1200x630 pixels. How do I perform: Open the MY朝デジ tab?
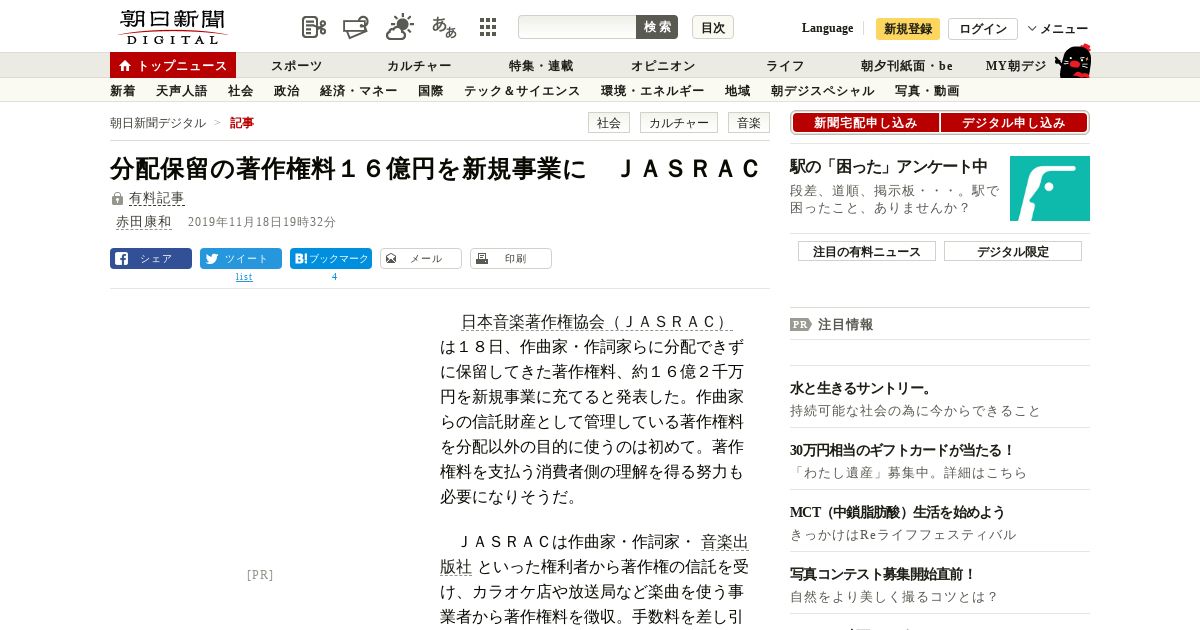(1016, 65)
